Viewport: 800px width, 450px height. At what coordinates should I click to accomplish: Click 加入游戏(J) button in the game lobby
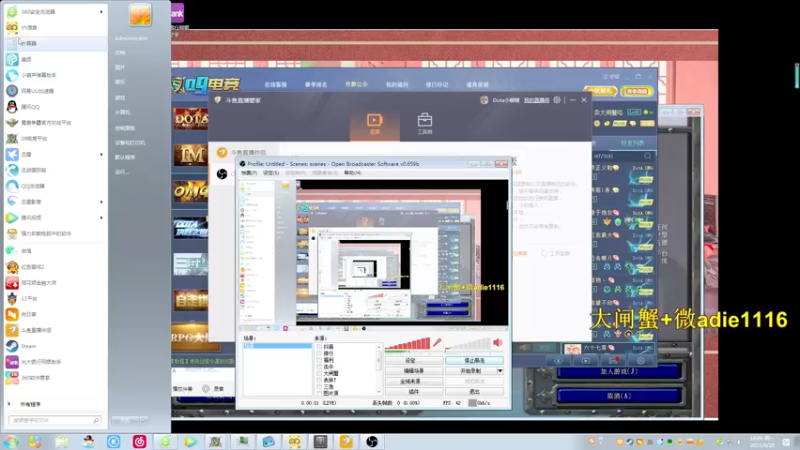point(619,371)
